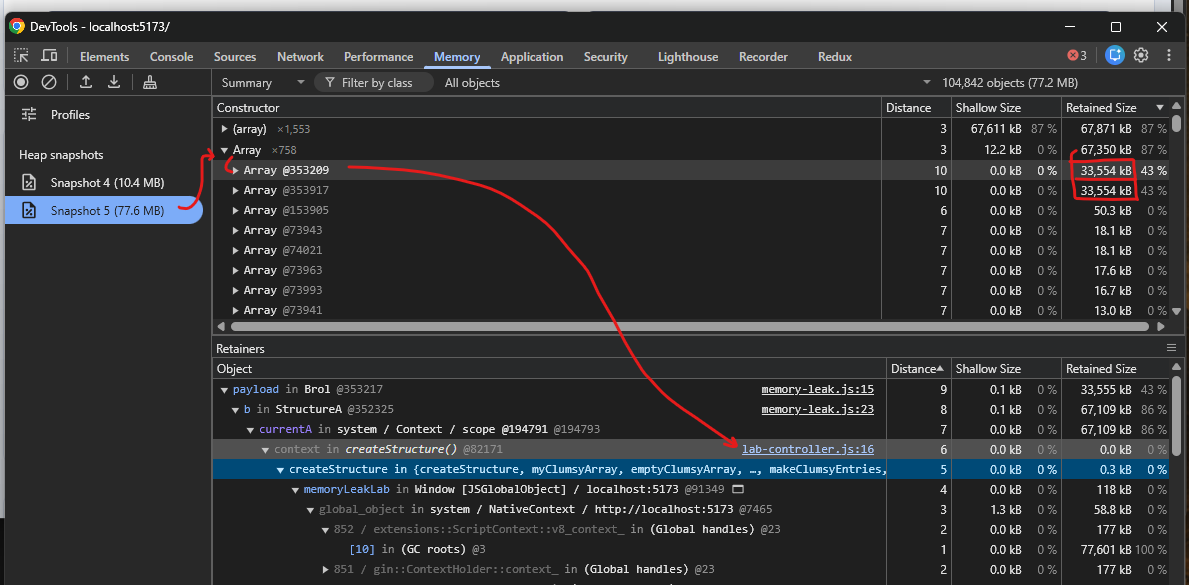1189x585 pixels.
Task: Click the load profile upload icon
Action: click(86, 82)
